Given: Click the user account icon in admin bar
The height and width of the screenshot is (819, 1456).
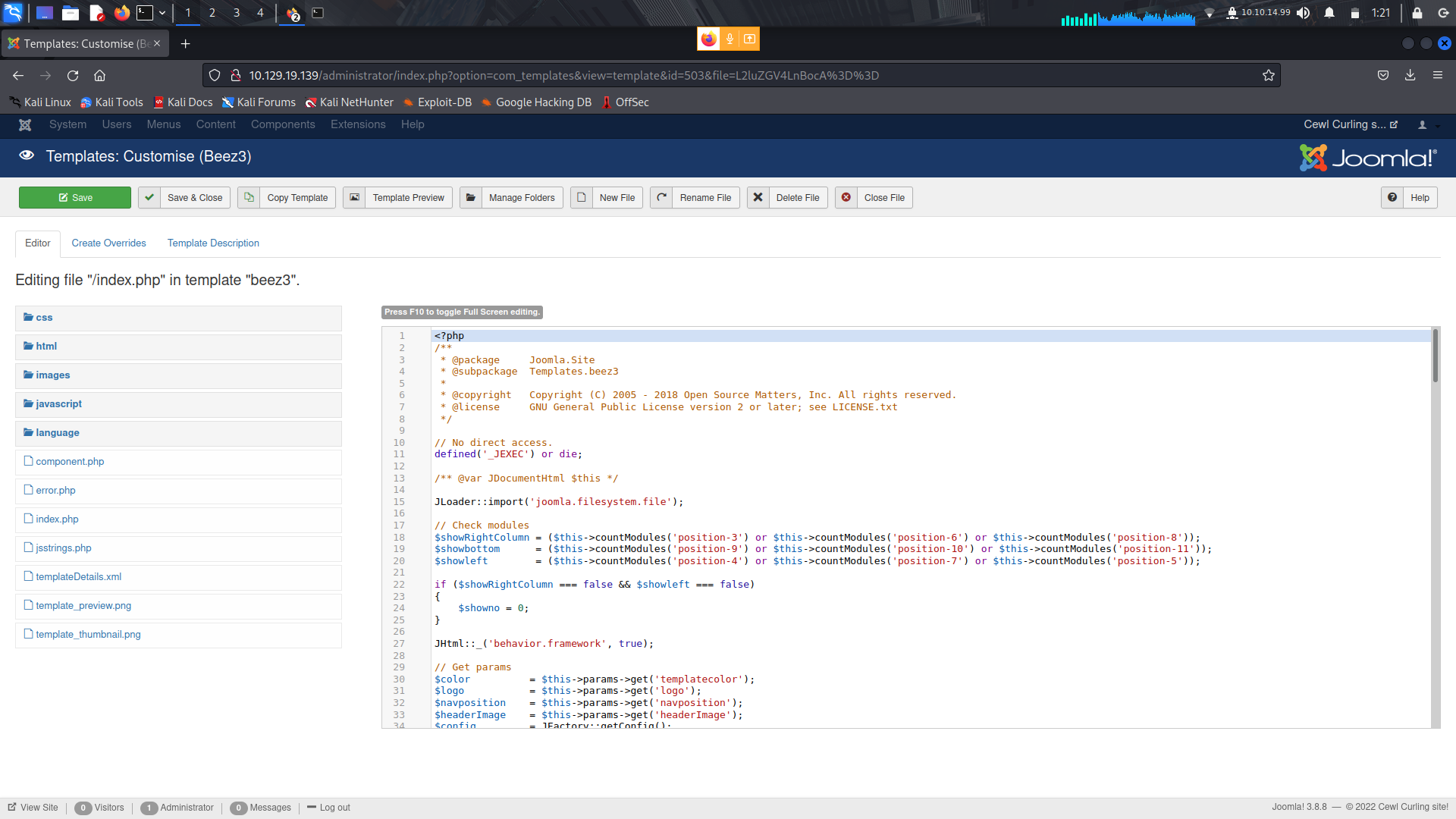Looking at the screenshot, I should click(x=1423, y=124).
